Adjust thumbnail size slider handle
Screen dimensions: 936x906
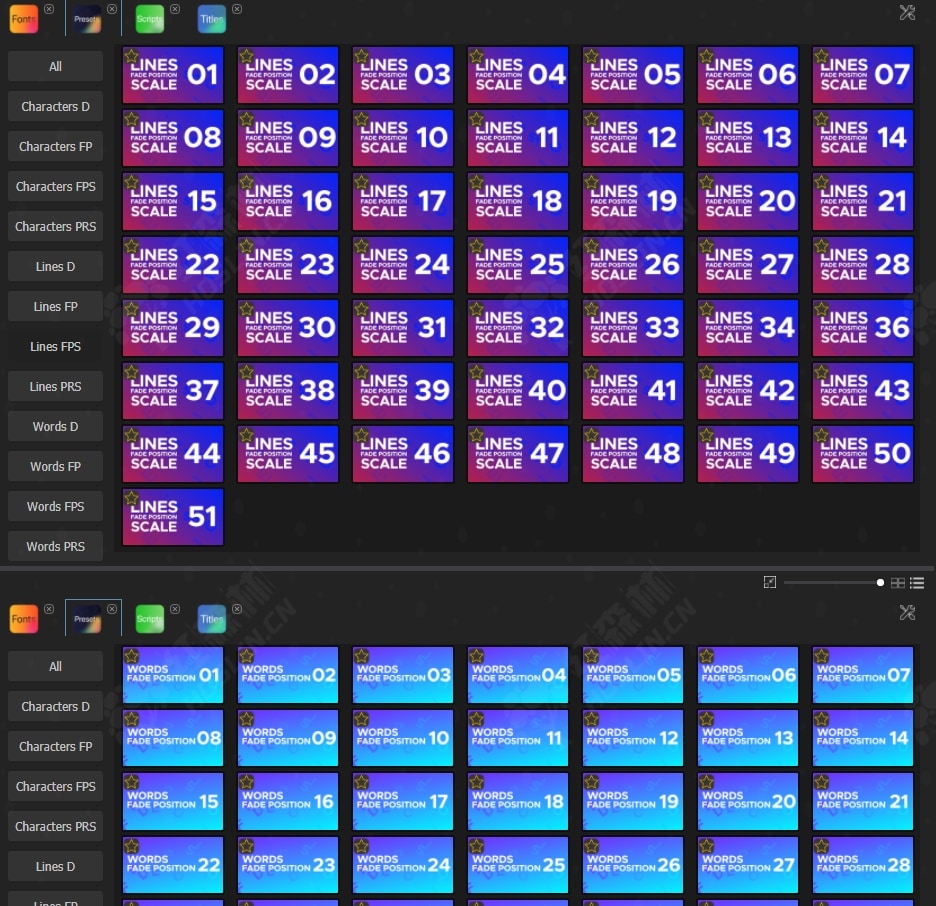click(880, 583)
